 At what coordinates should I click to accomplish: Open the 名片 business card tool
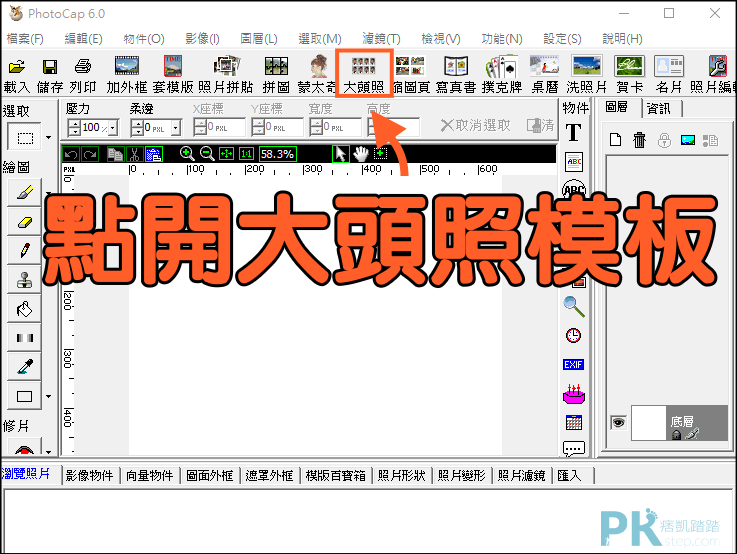point(669,75)
